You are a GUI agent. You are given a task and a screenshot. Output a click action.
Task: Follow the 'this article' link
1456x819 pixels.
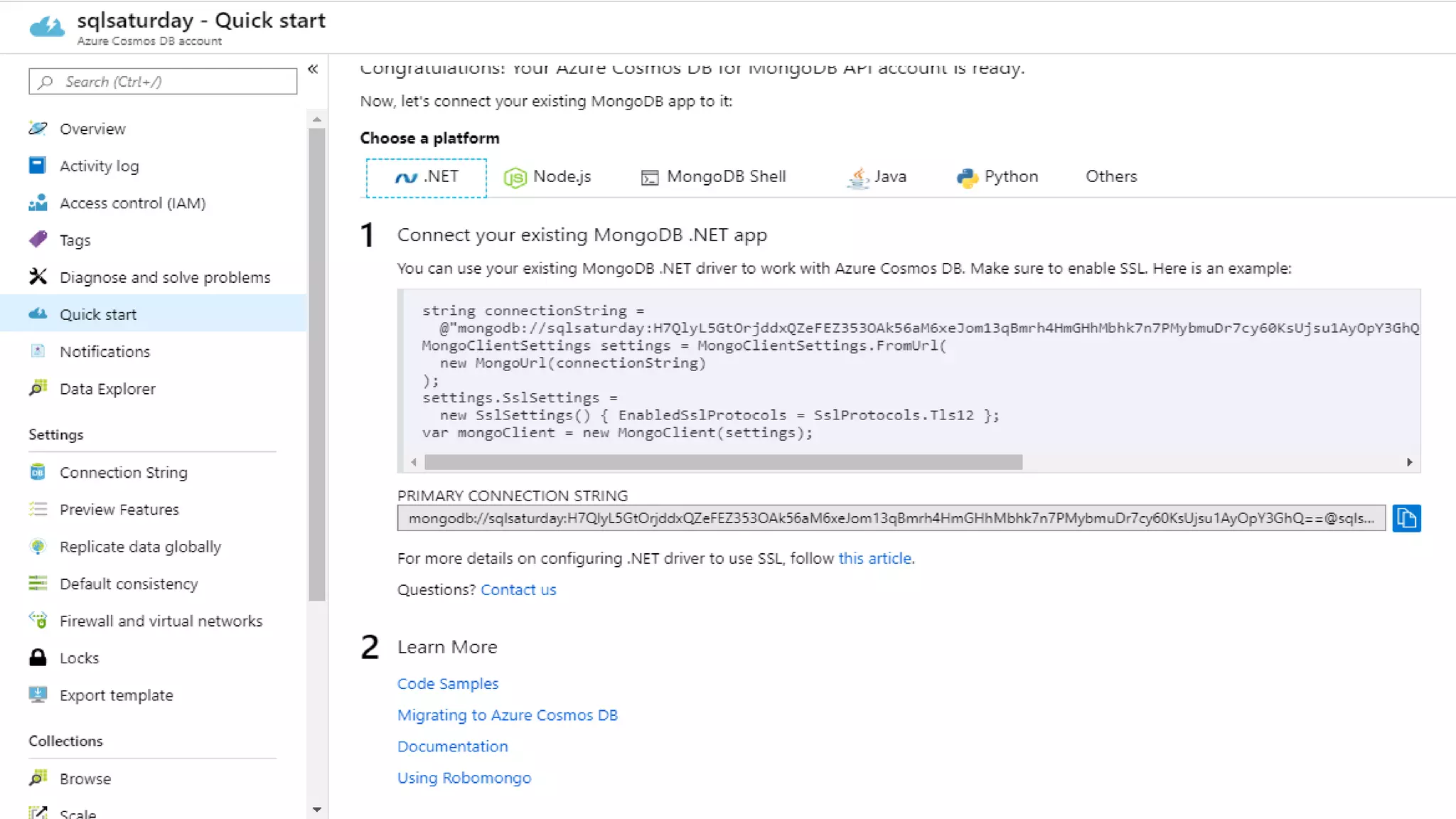point(874,559)
